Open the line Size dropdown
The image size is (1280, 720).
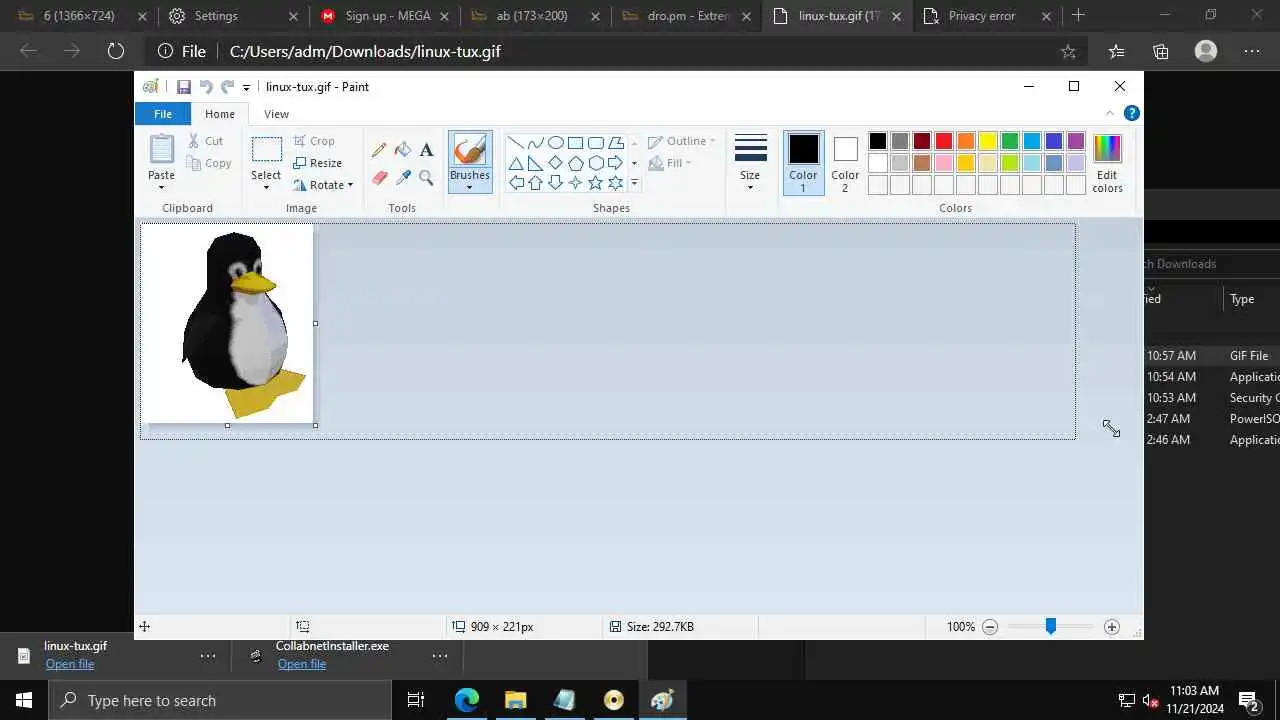(x=750, y=163)
